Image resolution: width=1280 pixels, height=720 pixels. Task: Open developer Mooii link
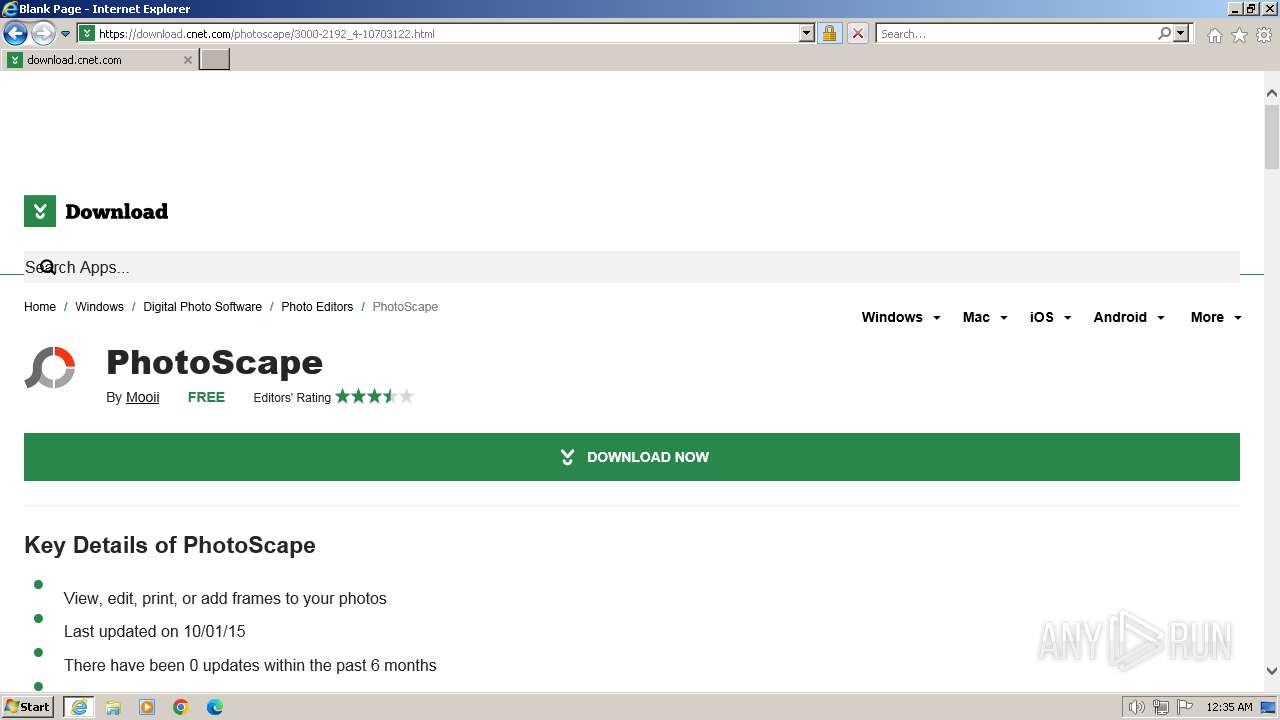(x=142, y=397)
